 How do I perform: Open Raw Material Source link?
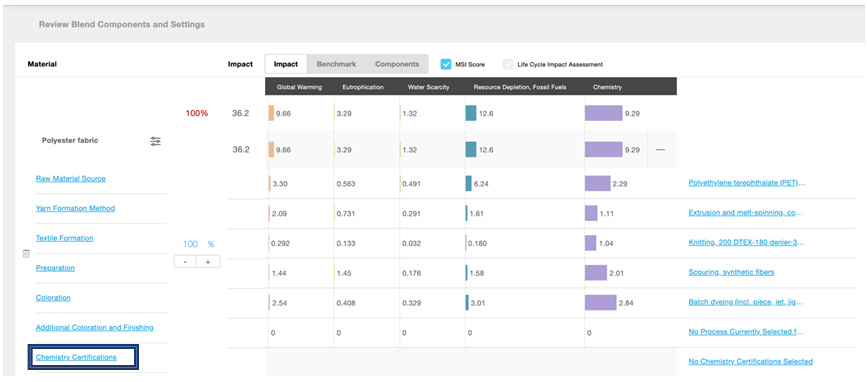pos(71,179)
